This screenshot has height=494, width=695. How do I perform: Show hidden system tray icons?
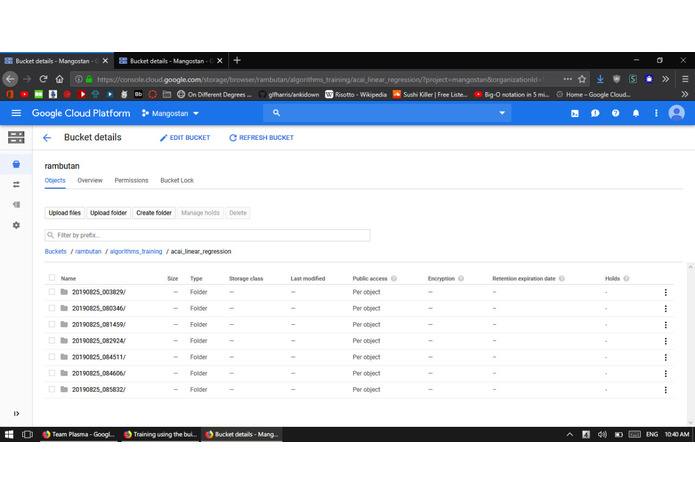pyautogui.click(x=570, y=435)
